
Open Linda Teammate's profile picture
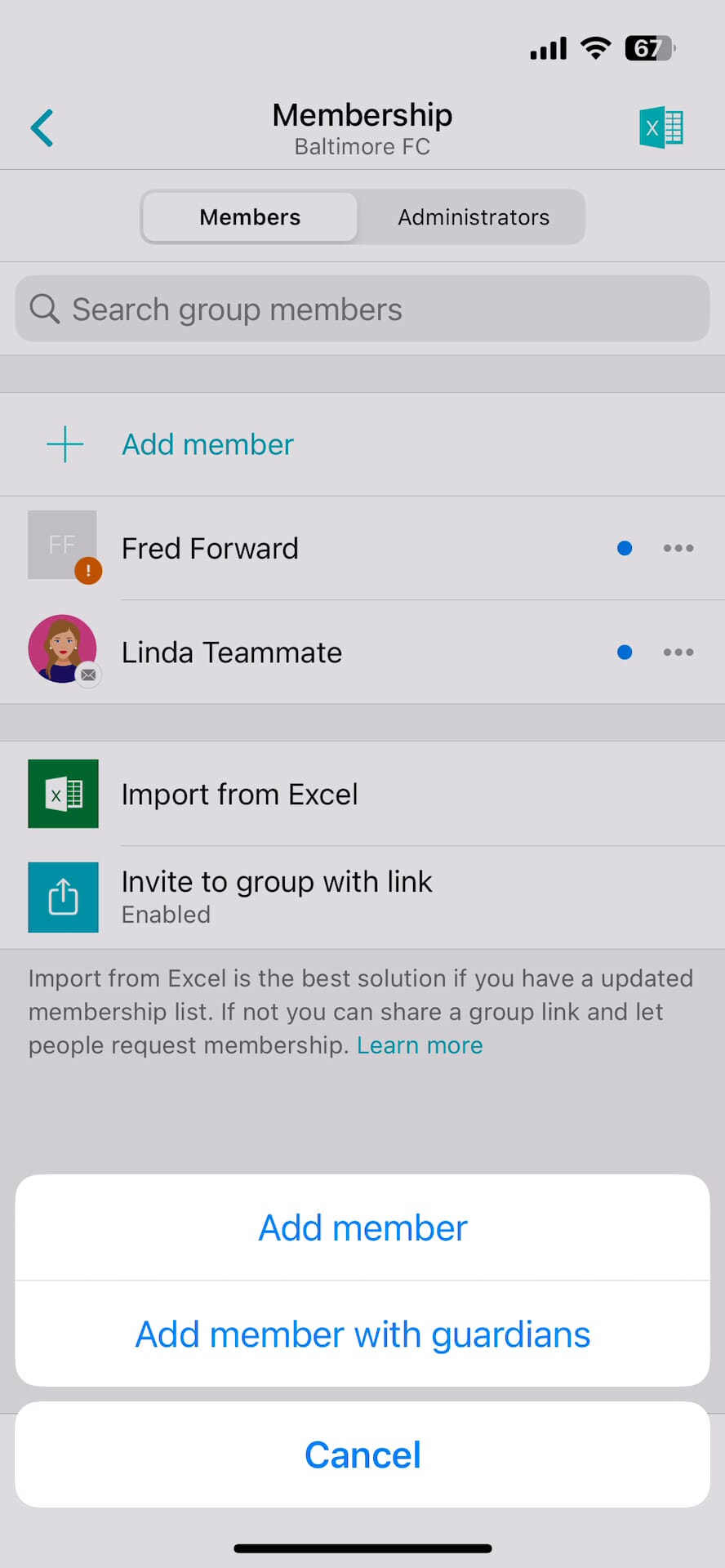click(63, 649)
